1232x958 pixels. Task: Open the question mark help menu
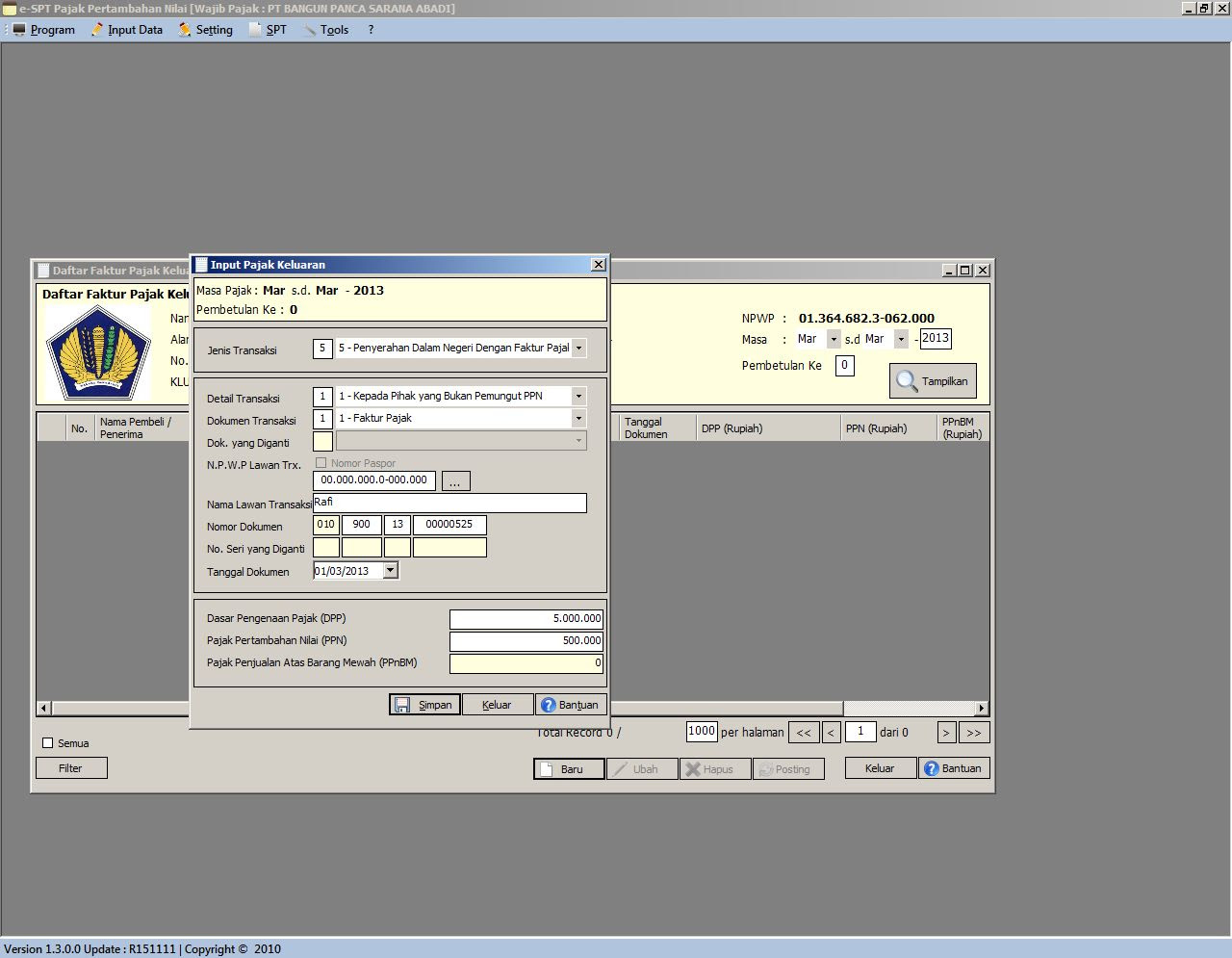(x=371, y=30)
